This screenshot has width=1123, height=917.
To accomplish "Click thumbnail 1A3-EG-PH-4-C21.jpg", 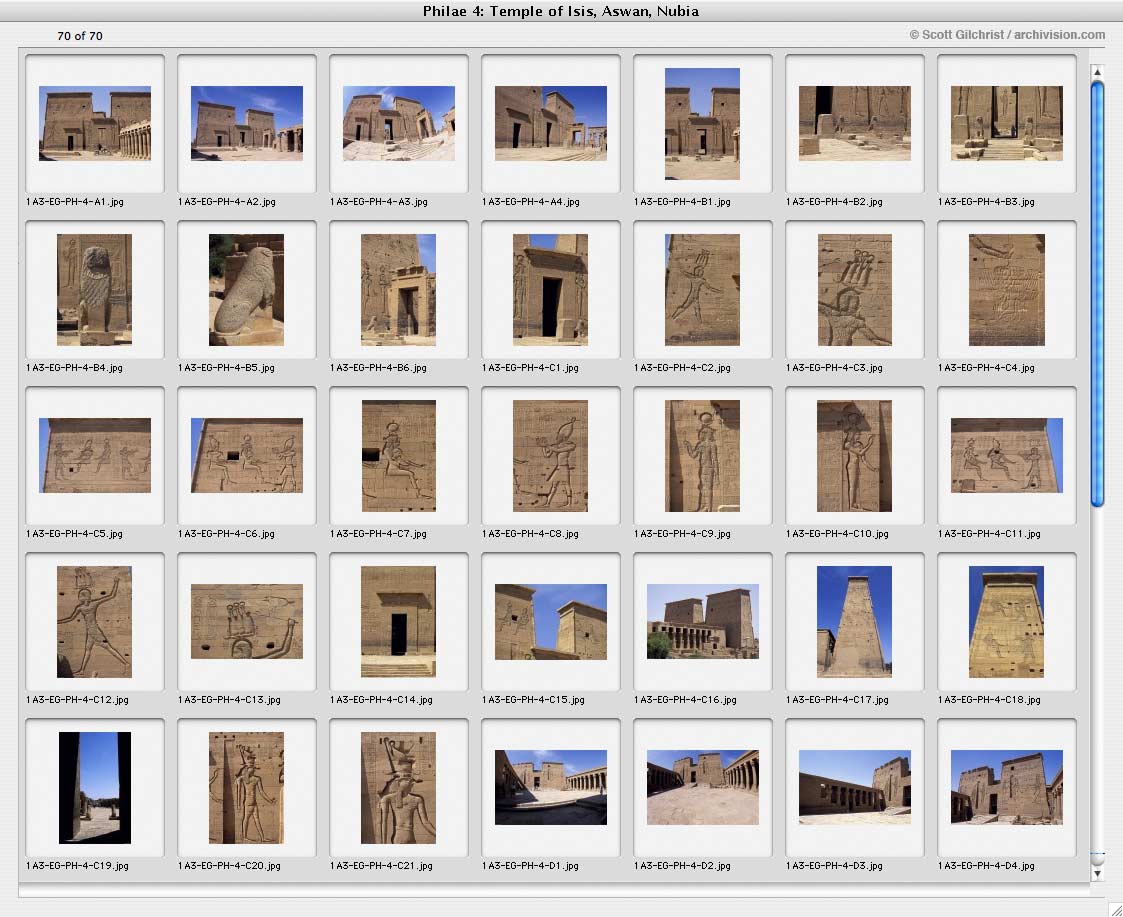I will [x=398, y=787].
